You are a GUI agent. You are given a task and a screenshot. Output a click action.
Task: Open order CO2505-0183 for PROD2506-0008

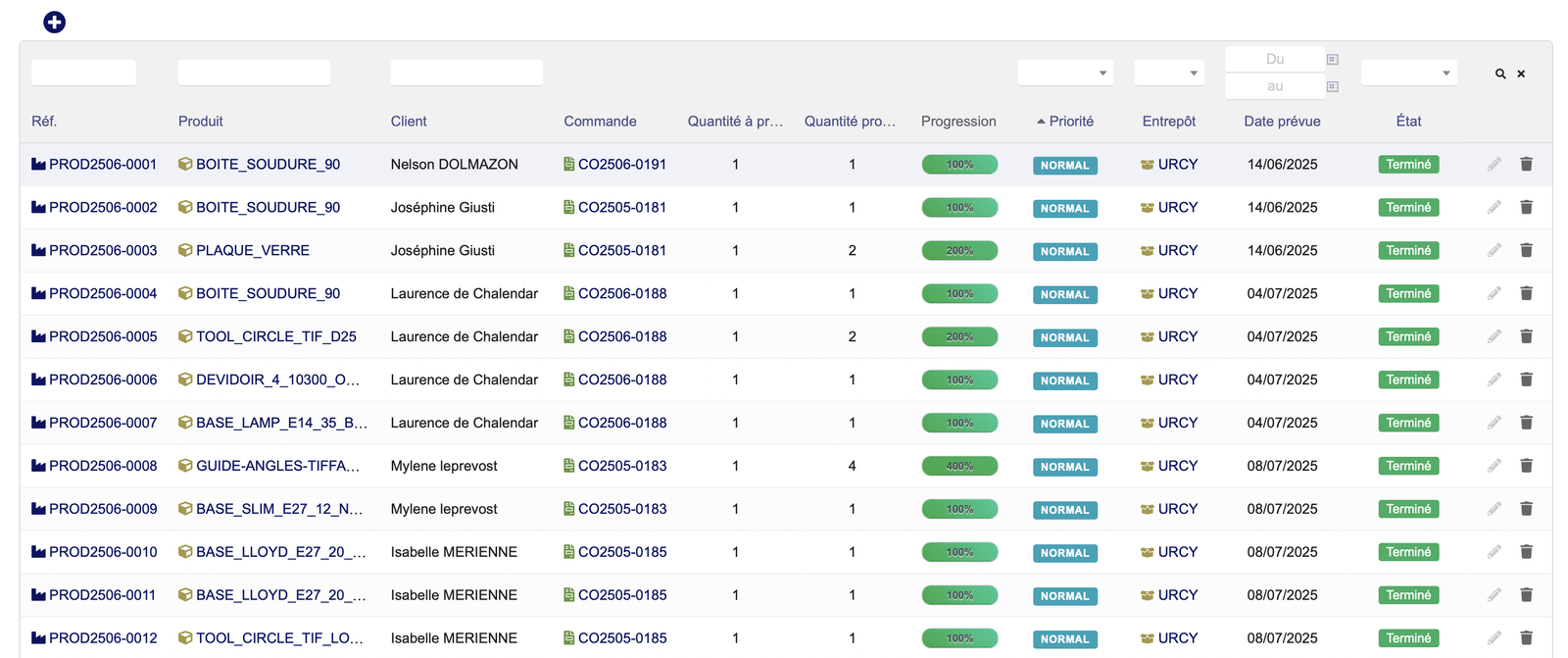point(621,466)
